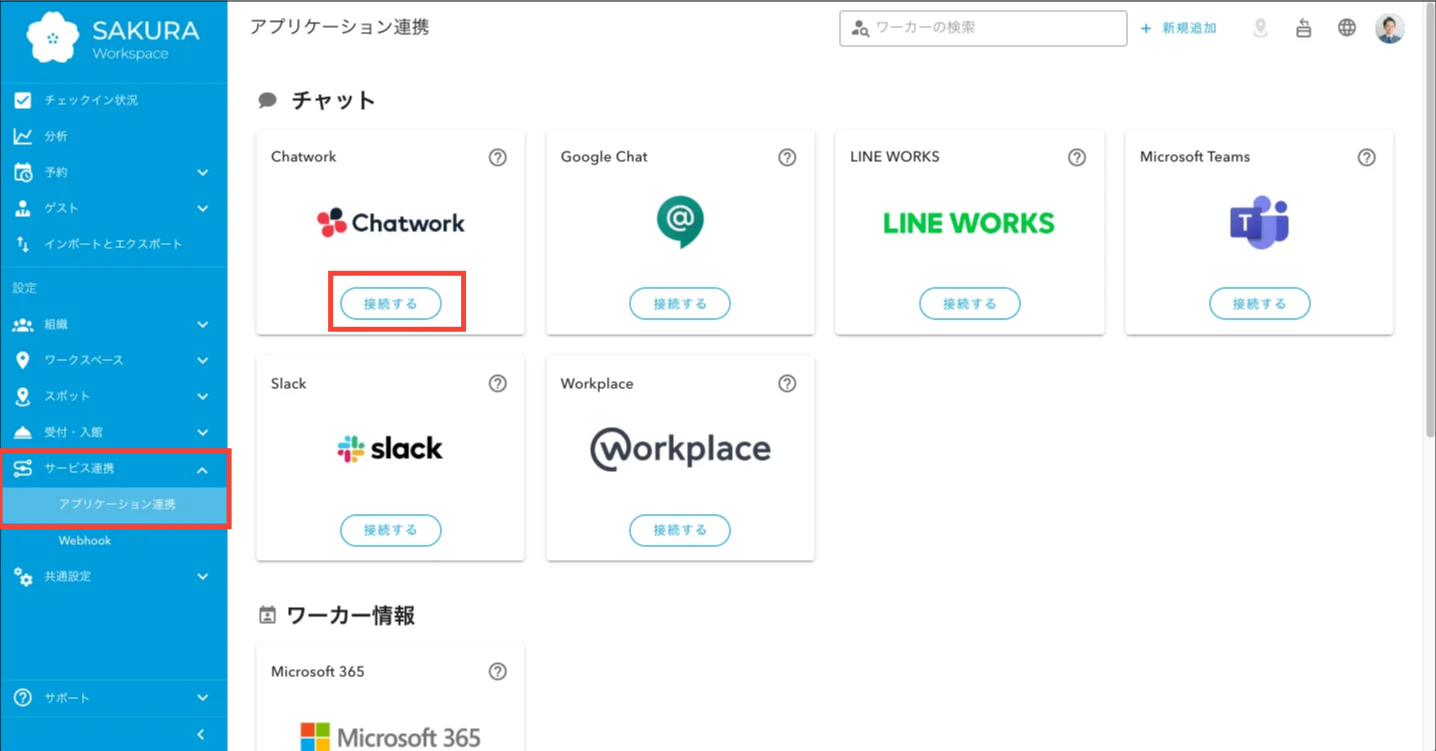Click the ワーカー情報 section heading
1436x751 pixels.
350,616
